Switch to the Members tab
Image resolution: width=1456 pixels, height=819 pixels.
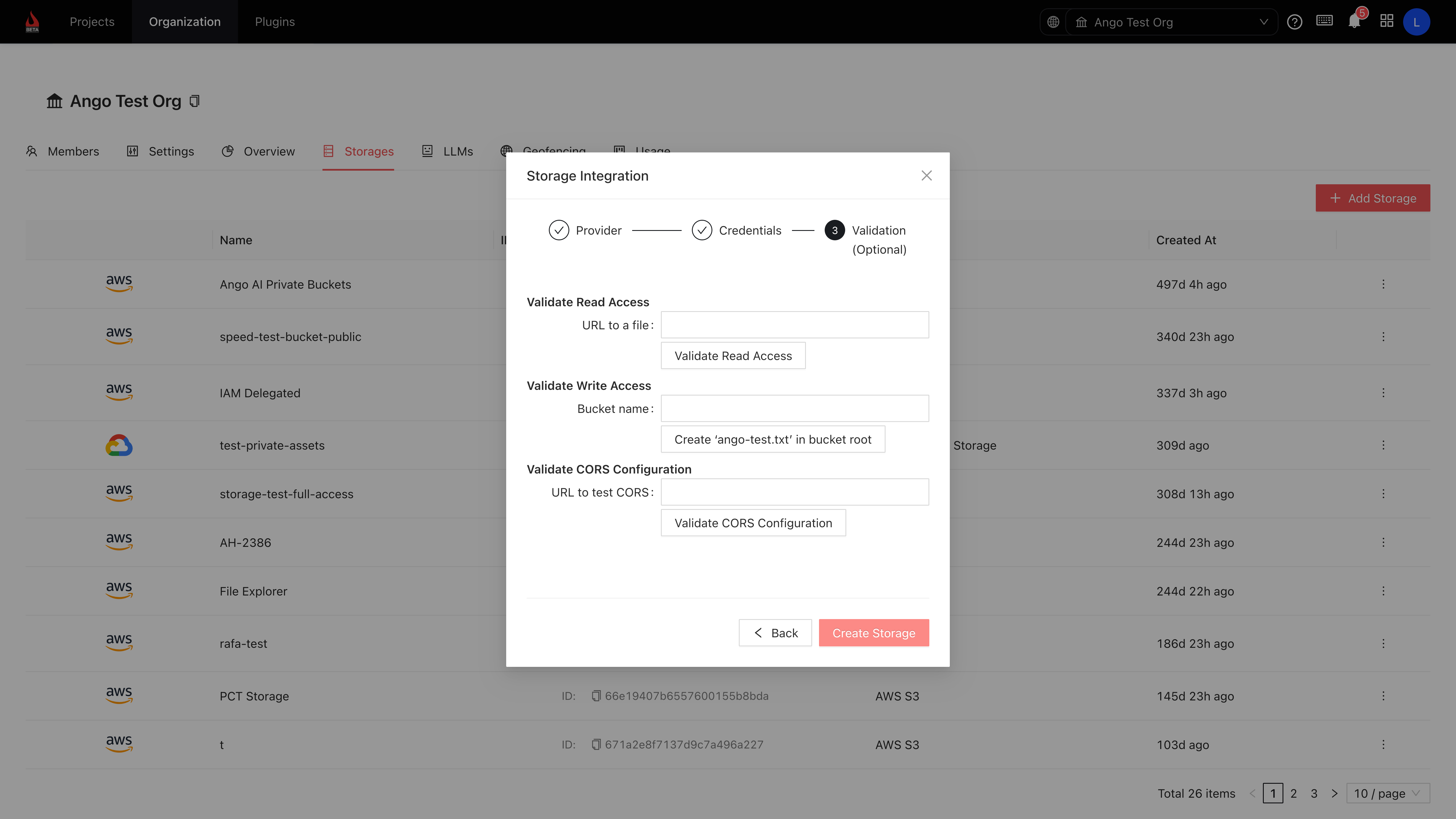63,152
